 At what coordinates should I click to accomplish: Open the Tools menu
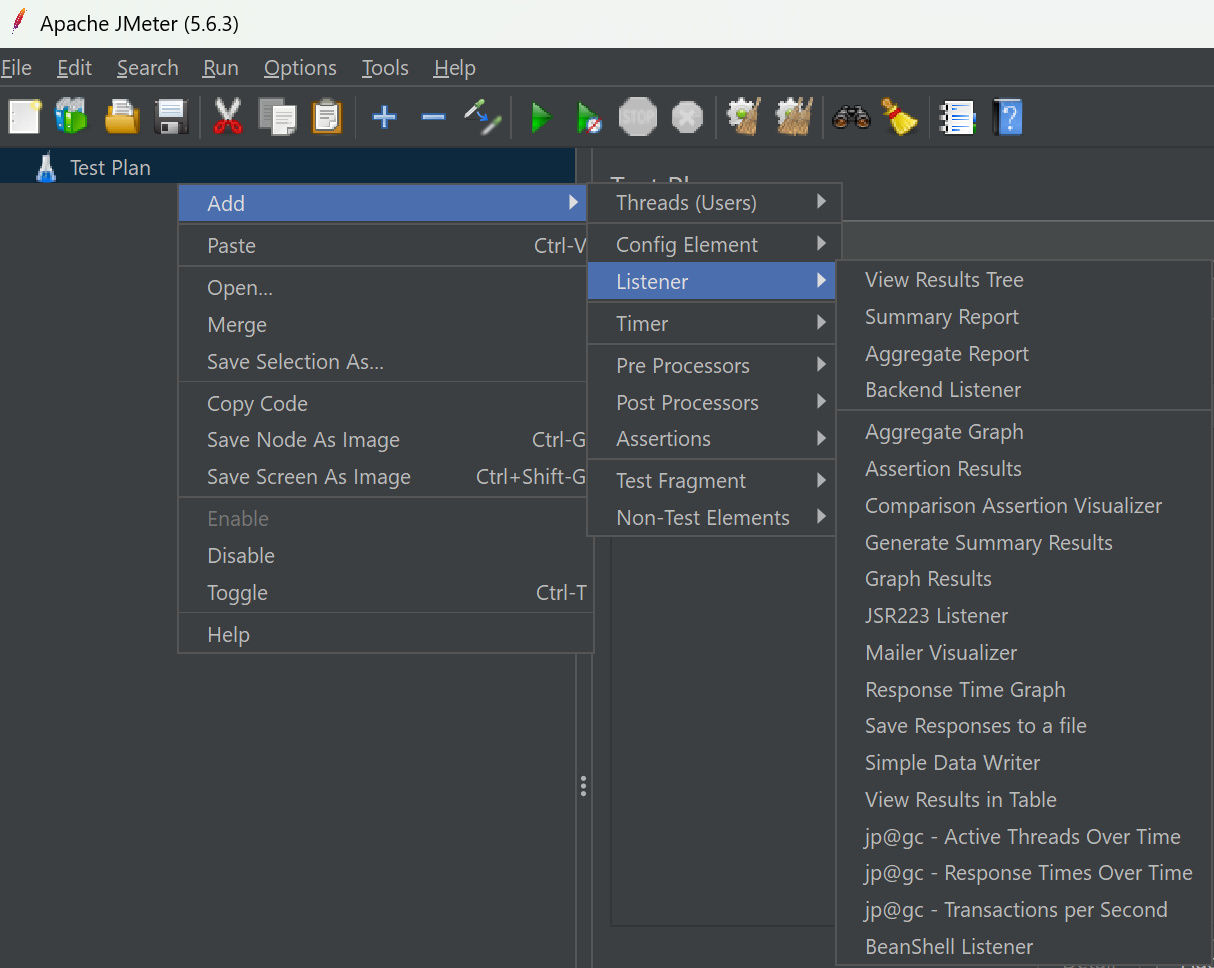(385, 68)
